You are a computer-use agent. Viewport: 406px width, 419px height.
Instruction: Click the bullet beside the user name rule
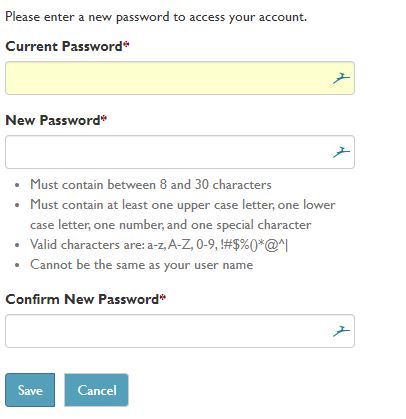[17, 265]
